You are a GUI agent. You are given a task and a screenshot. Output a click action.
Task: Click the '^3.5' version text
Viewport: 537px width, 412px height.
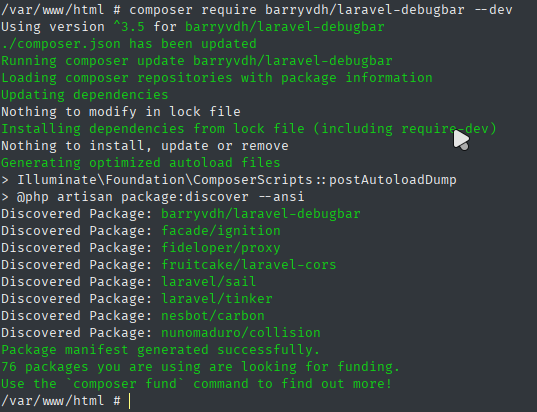[x=129, y=27]
